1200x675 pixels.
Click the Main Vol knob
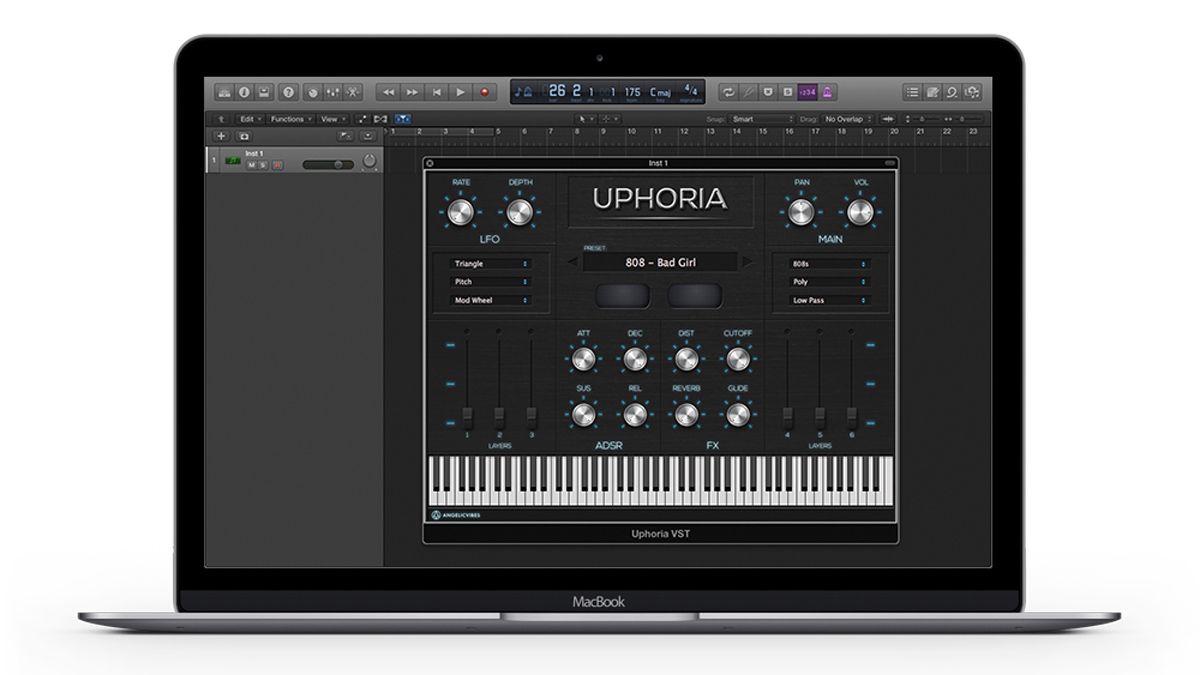coord(860,211)
